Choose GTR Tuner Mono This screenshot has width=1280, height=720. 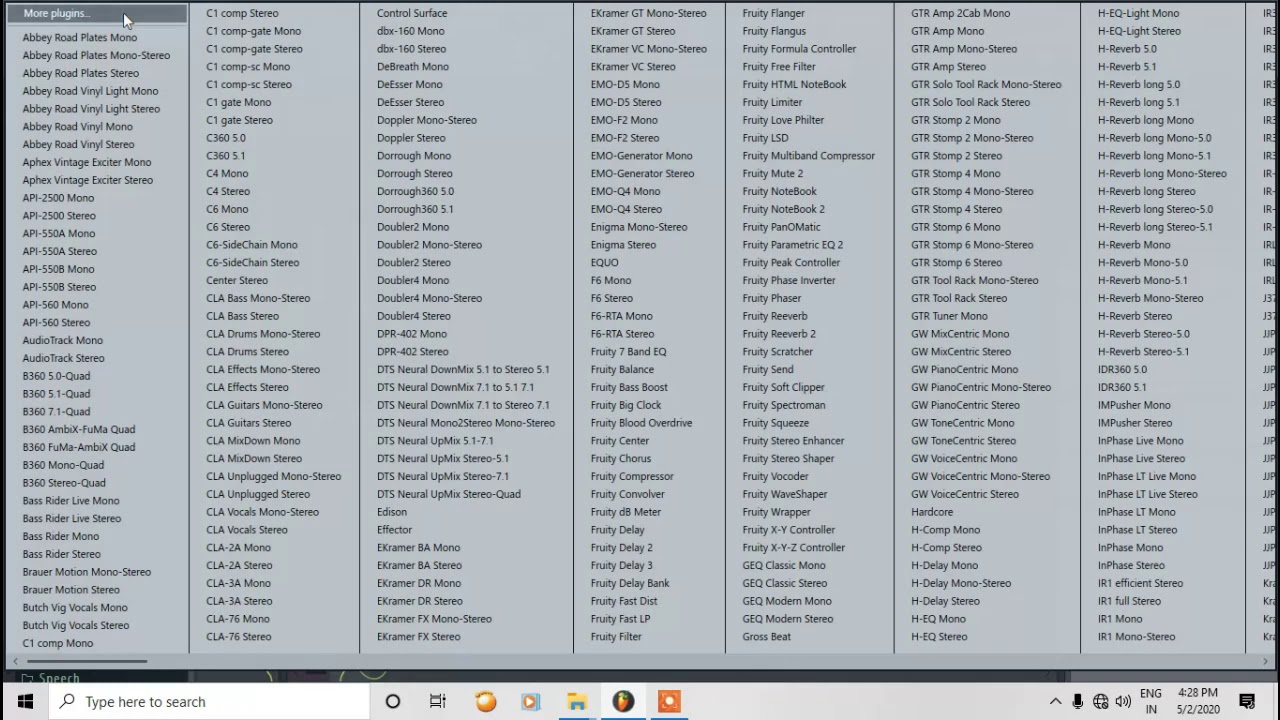pos(949,315)
